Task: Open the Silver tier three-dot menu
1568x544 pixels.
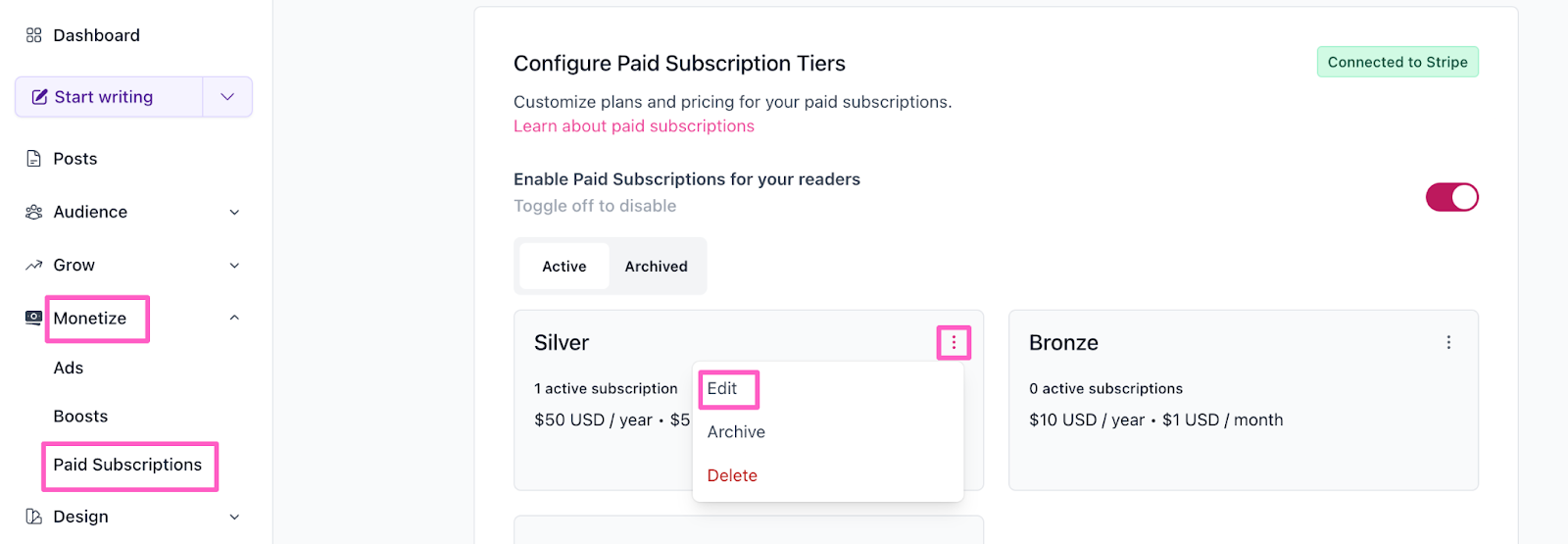Action: 954,343
